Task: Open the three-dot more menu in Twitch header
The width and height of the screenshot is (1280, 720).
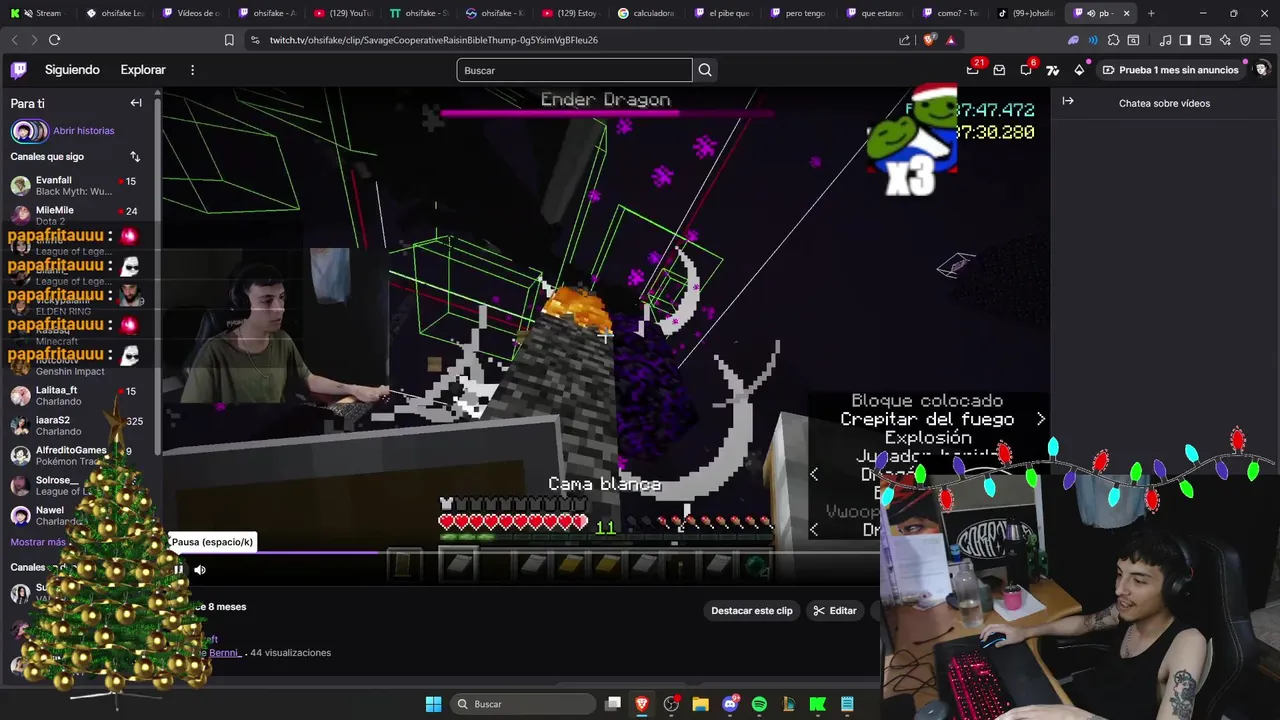Action: coord(192,70)
